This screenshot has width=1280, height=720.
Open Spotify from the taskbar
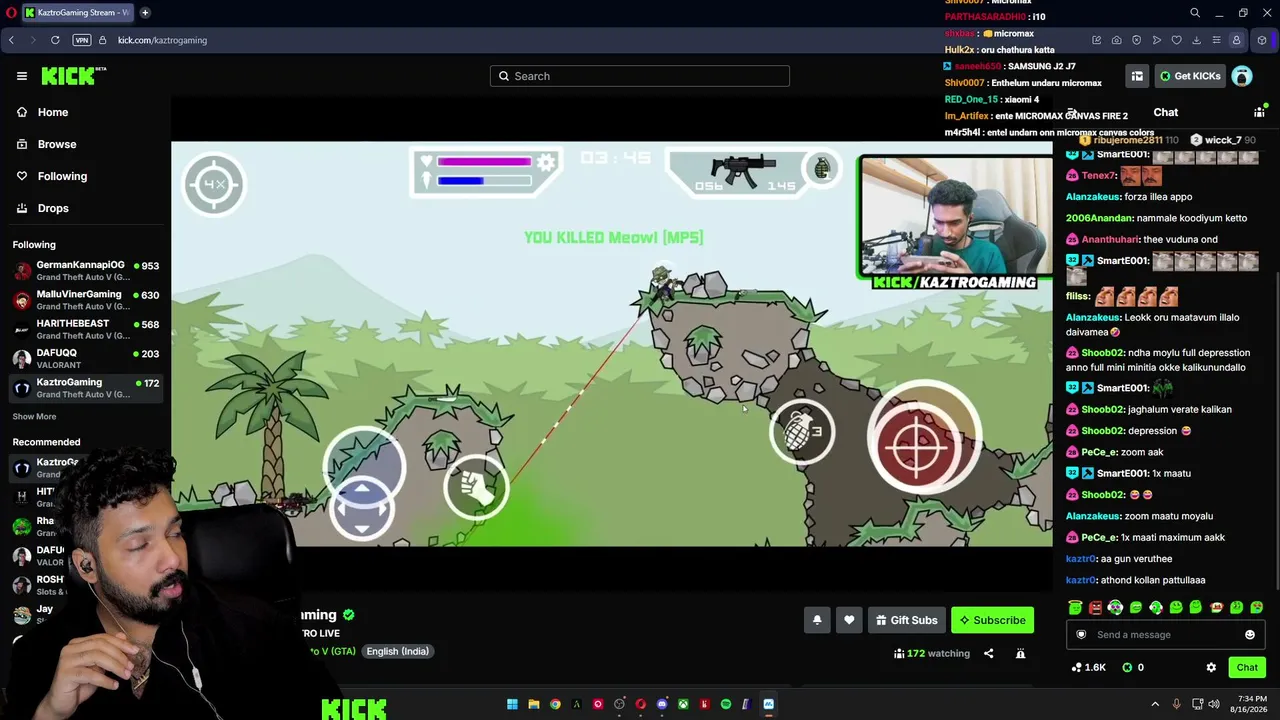click(x=726, y=704)
